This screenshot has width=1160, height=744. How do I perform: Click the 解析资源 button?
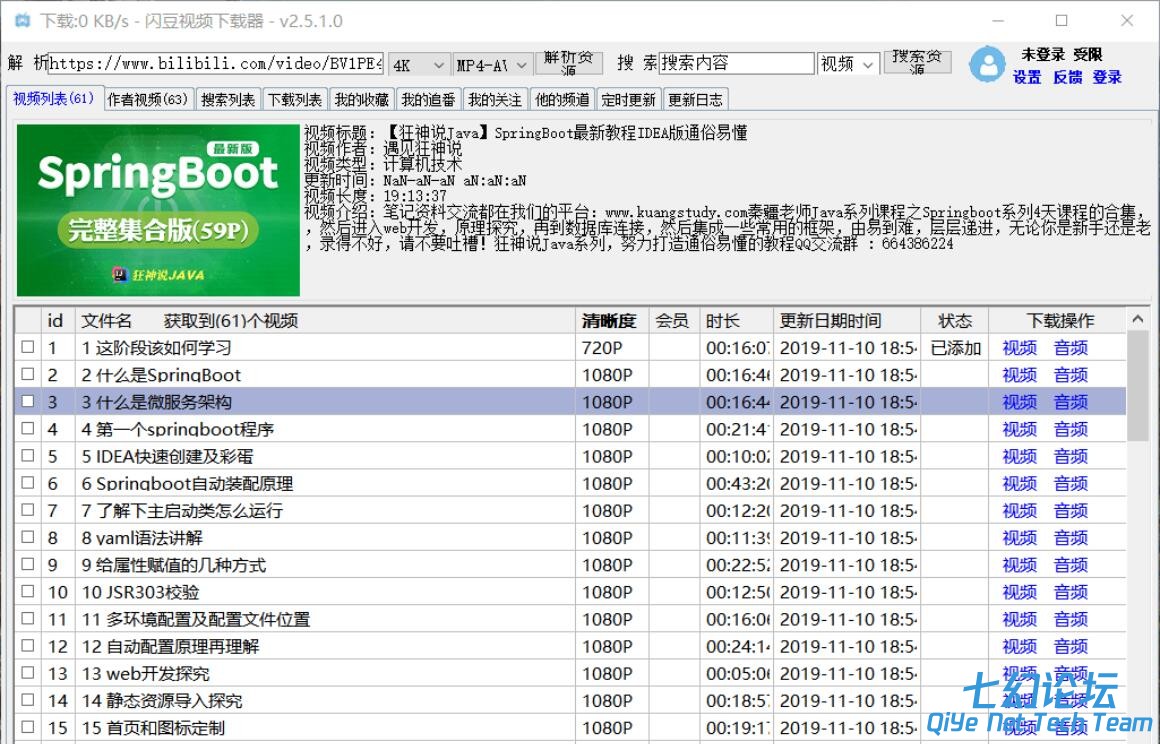click(569, 64)
